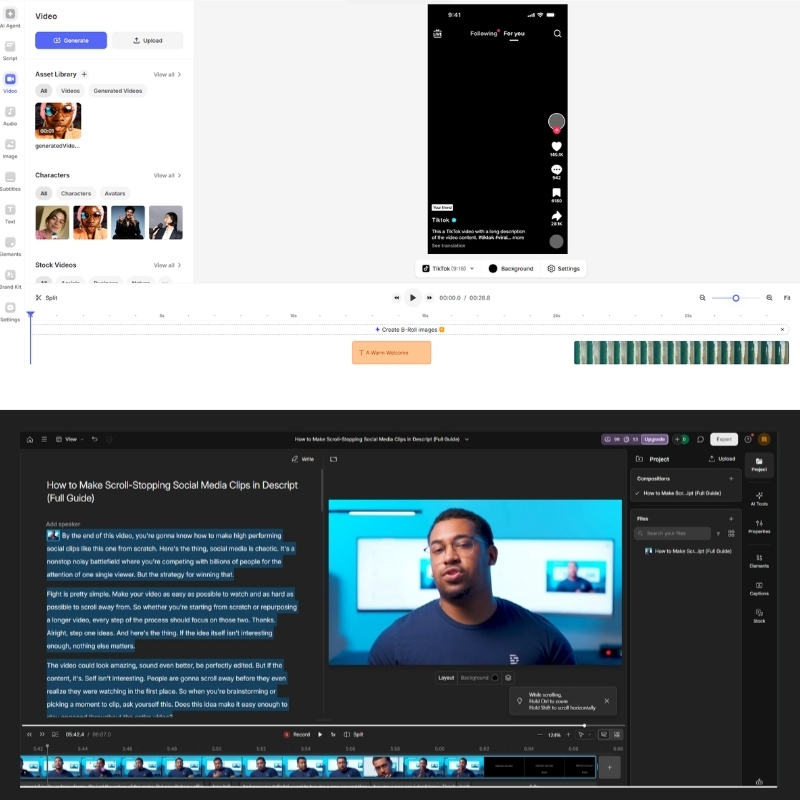
Task: Filter Characters section by Avatars chip
Action: click(x=115, y=193)
